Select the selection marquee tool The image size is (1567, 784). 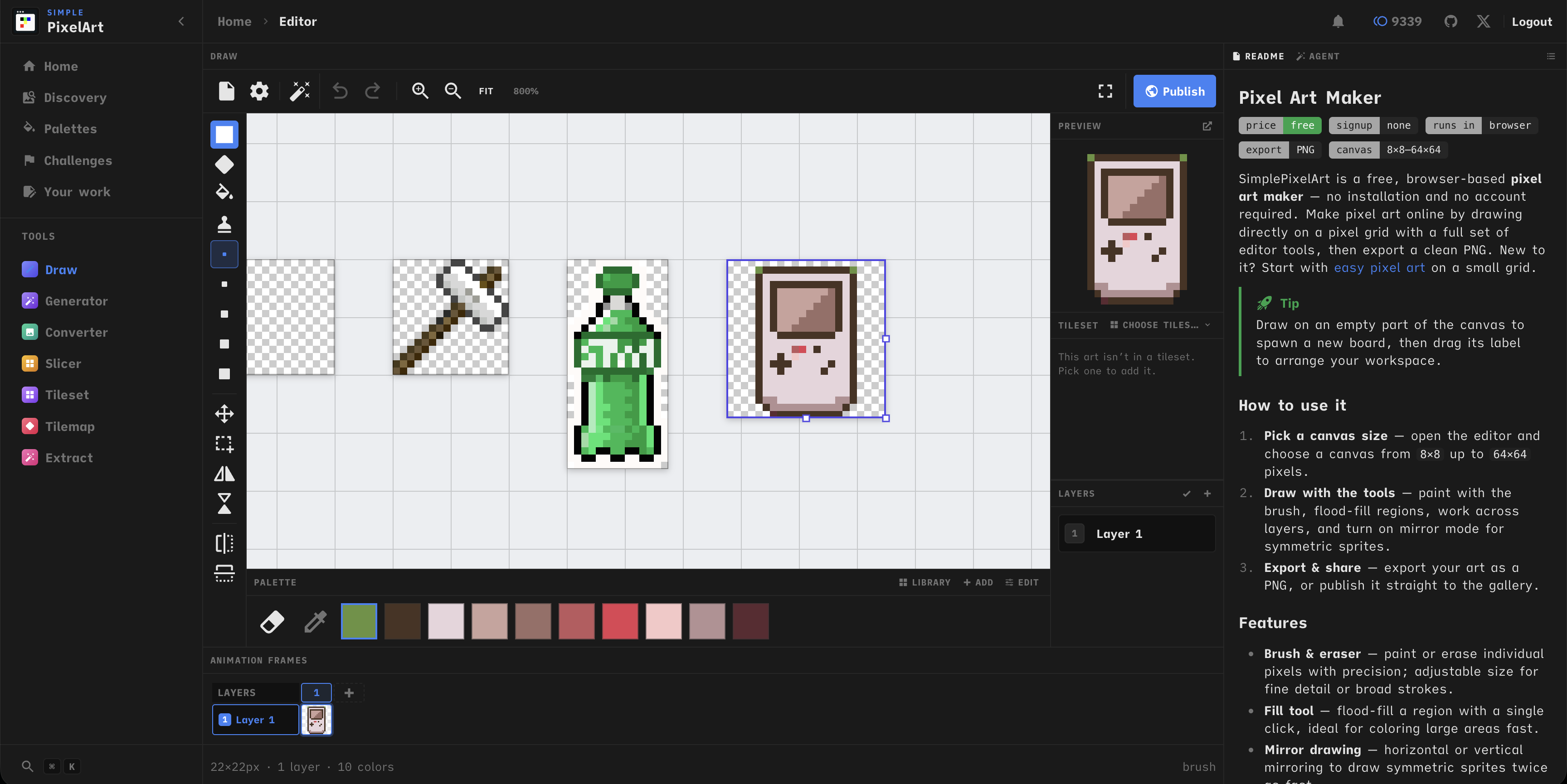click(224, 444)
